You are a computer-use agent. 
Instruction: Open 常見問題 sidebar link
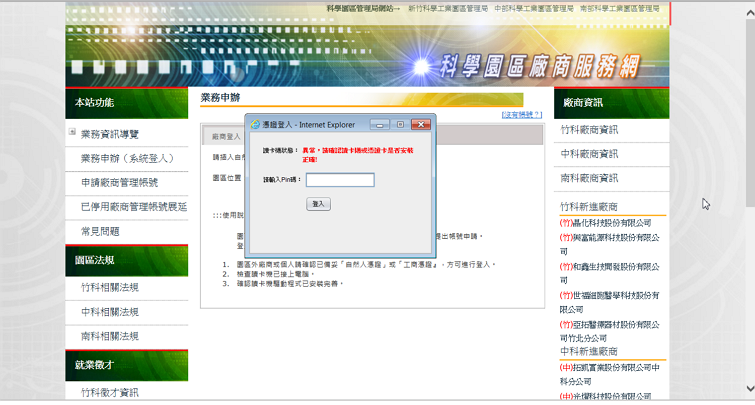pyautogui.click(x=100, y=231)
